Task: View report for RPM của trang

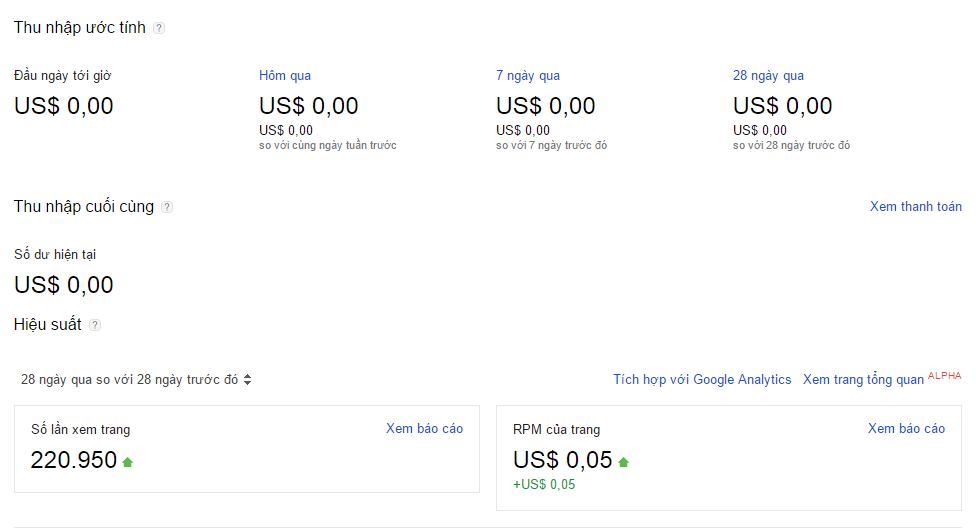Action: tap(906, 429)
